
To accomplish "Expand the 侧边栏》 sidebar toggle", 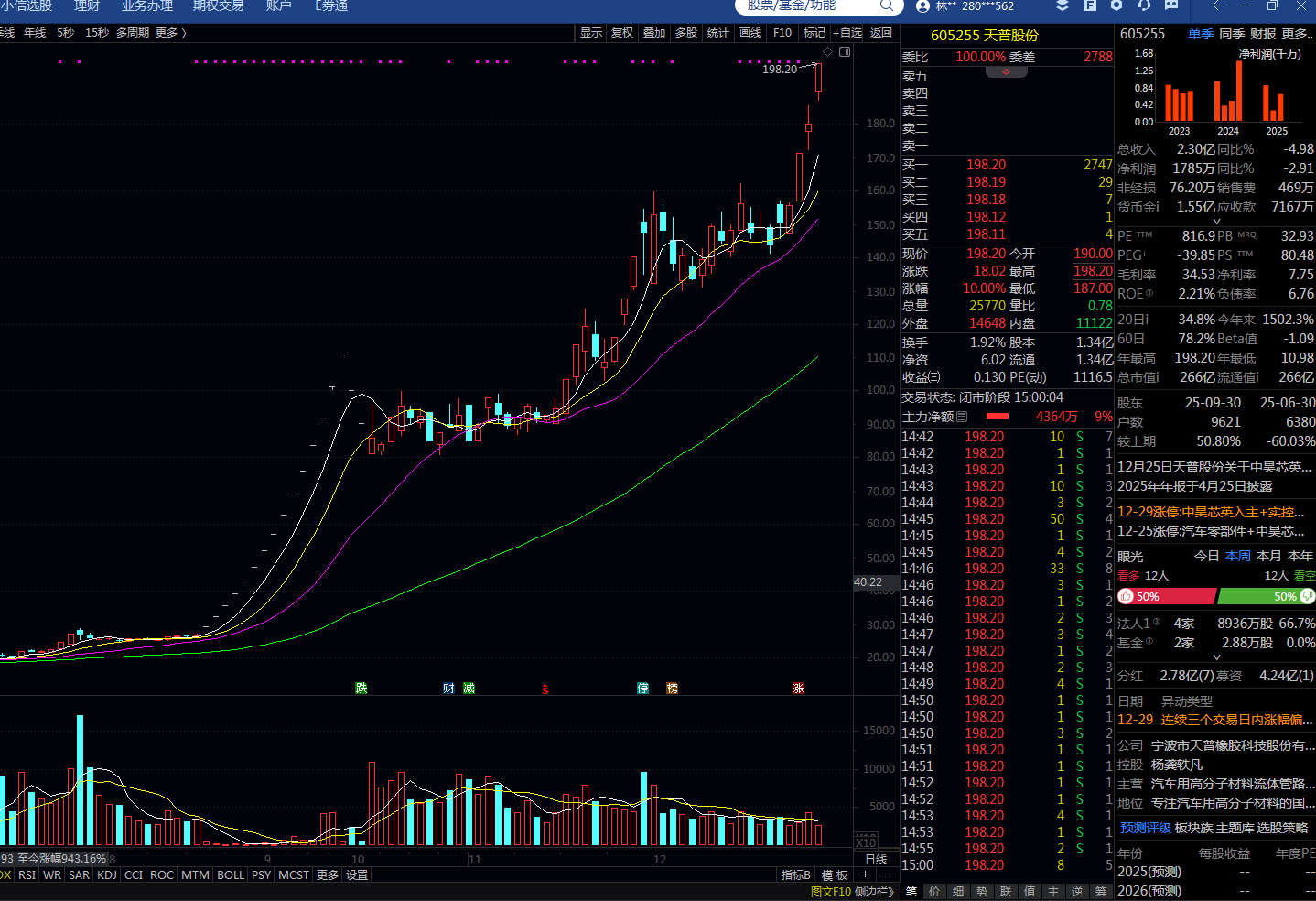I will coord(875,891).
